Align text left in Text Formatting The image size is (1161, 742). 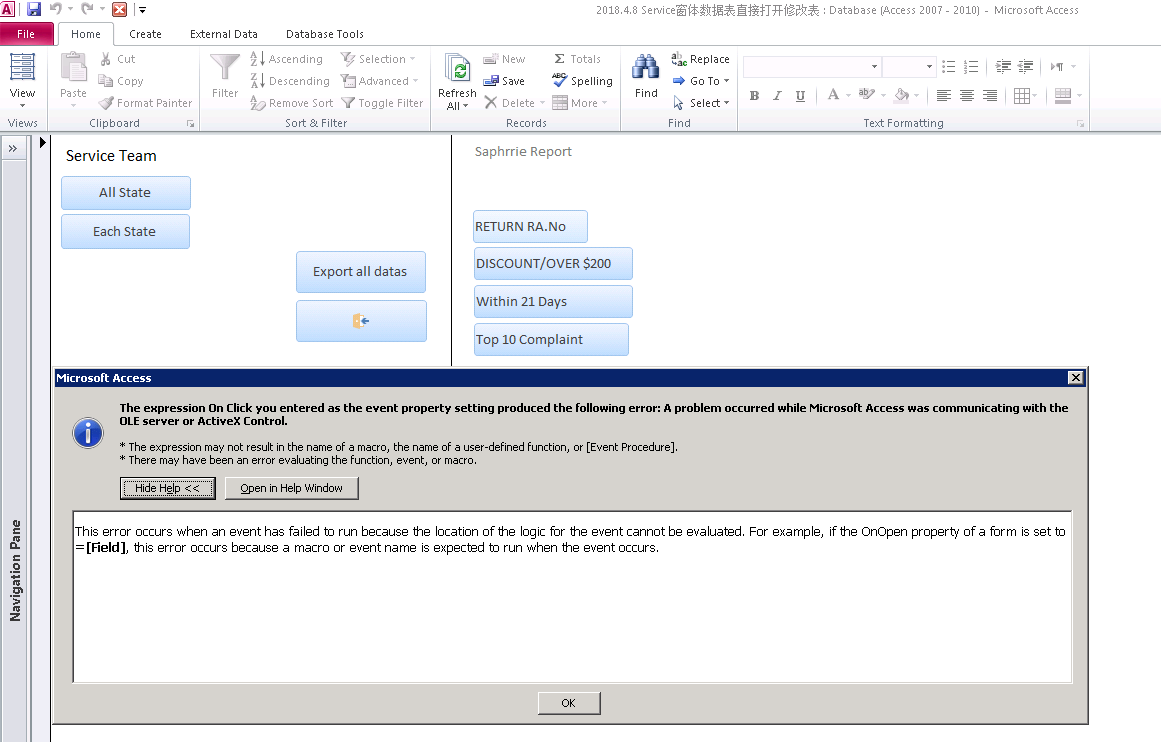[943, 96]
